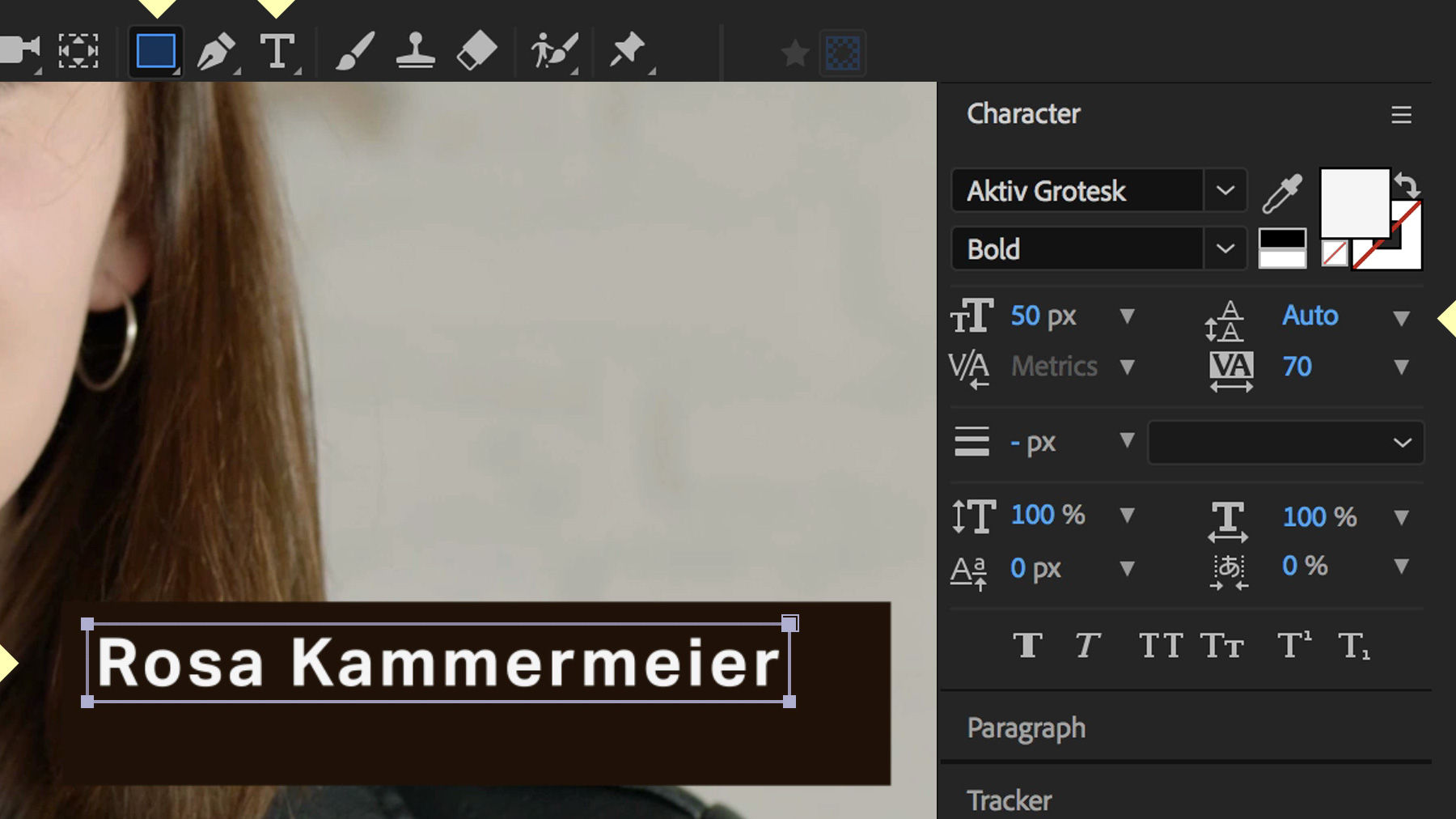Open the leading Auto dropdown
This screenshot has width=1456, height=819.
(1402, 316)
